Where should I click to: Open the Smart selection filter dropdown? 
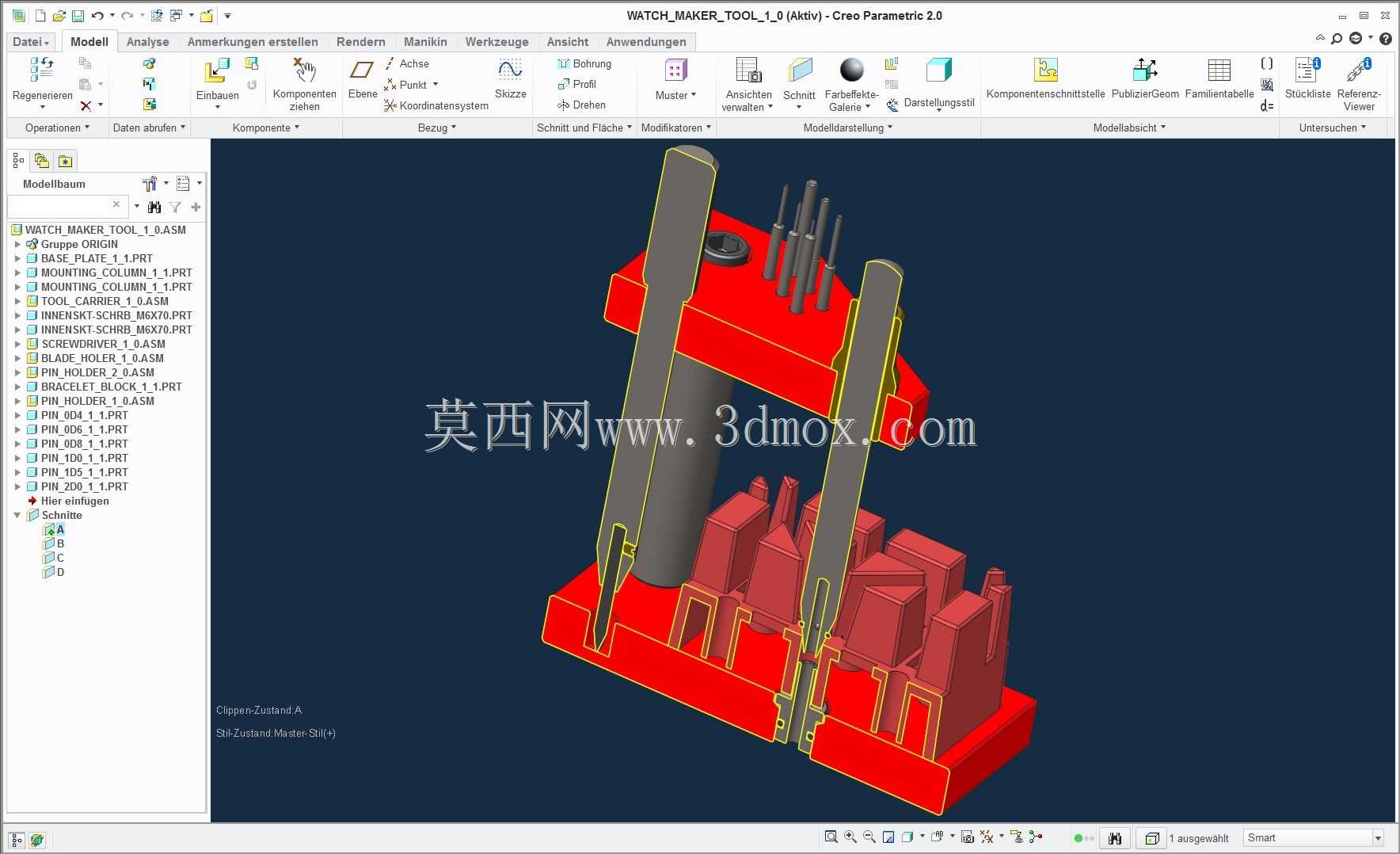[x=1378, y=838]
